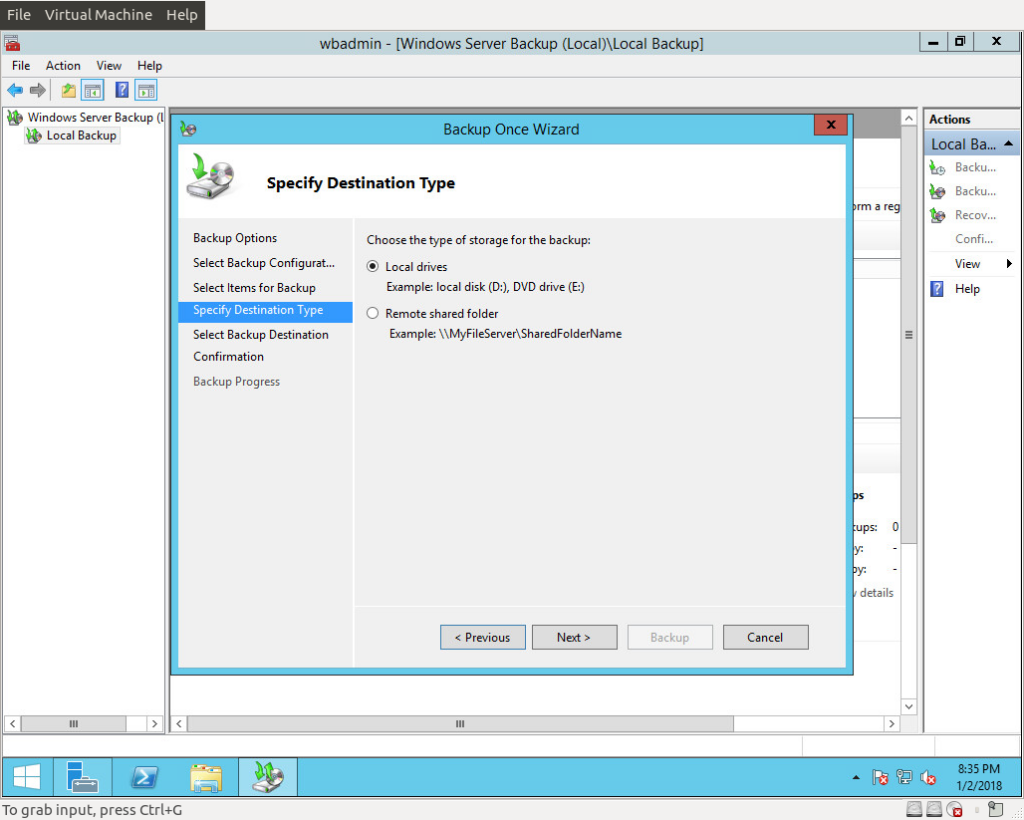
Task: Click Configure Performance Settings action
Action: pyautogui.click(x=974, y=239)
